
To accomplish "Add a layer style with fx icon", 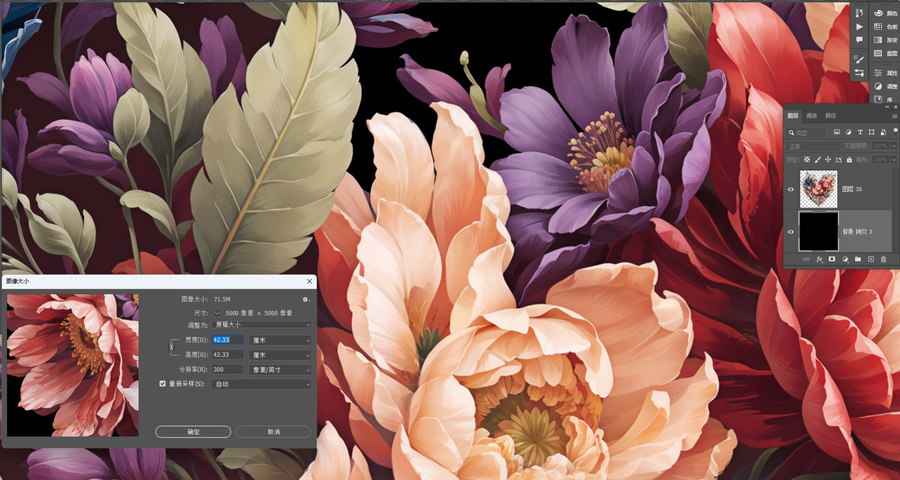I will pyautogui.click(x=820, y=260).
